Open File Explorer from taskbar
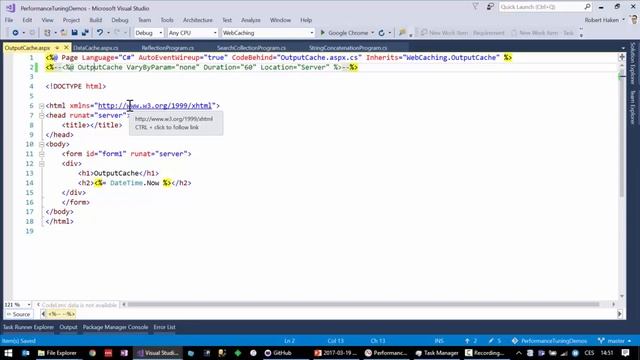Viewport: 640px width, 360px height. tap(57, 353)
